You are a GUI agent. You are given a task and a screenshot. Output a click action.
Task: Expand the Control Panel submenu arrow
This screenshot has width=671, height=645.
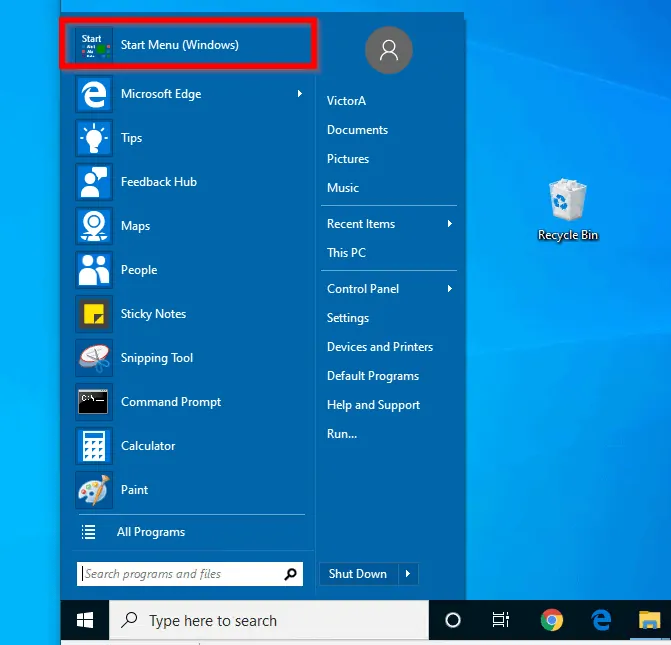coord(450,289)
